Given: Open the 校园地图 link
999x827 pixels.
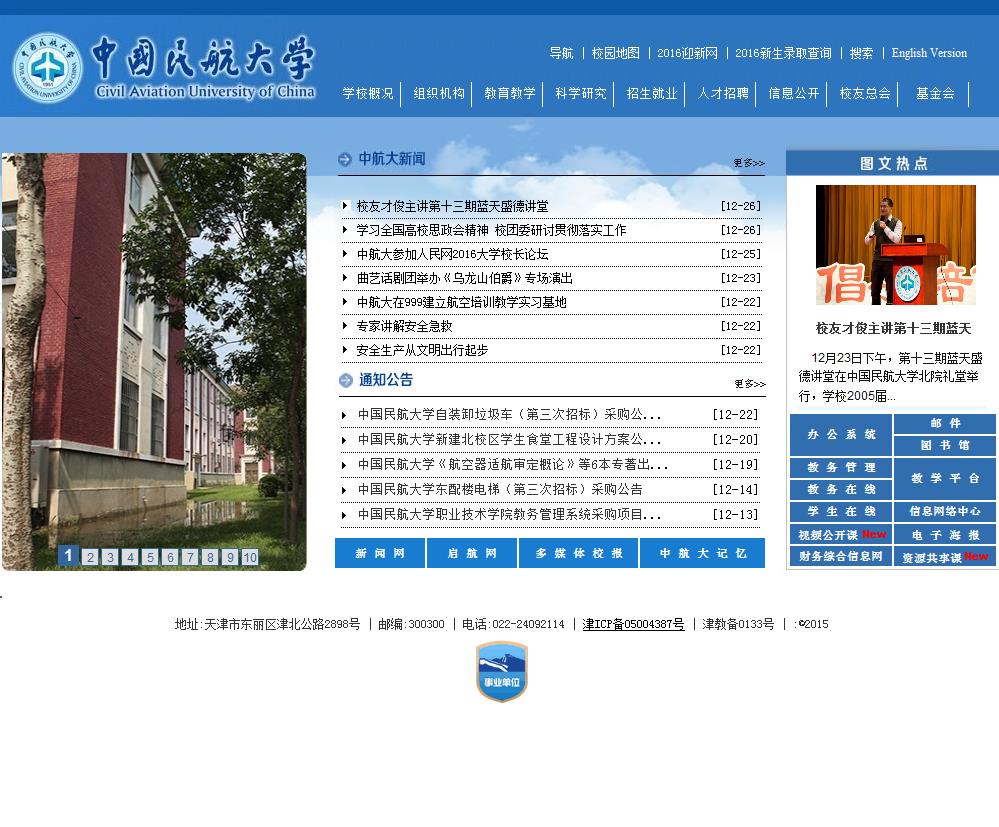Looking at the screenshot, I should pyautogui.click(x=615, y=53).
